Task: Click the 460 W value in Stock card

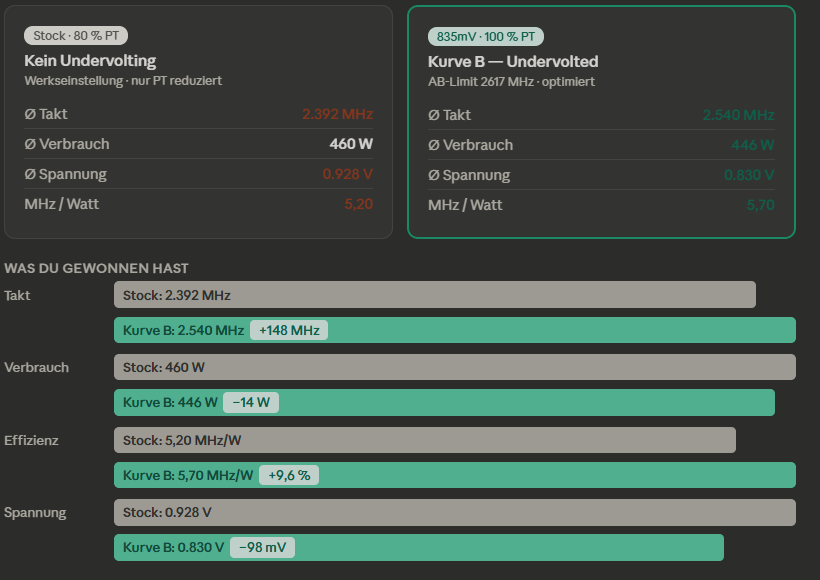Action: point(351,144)
